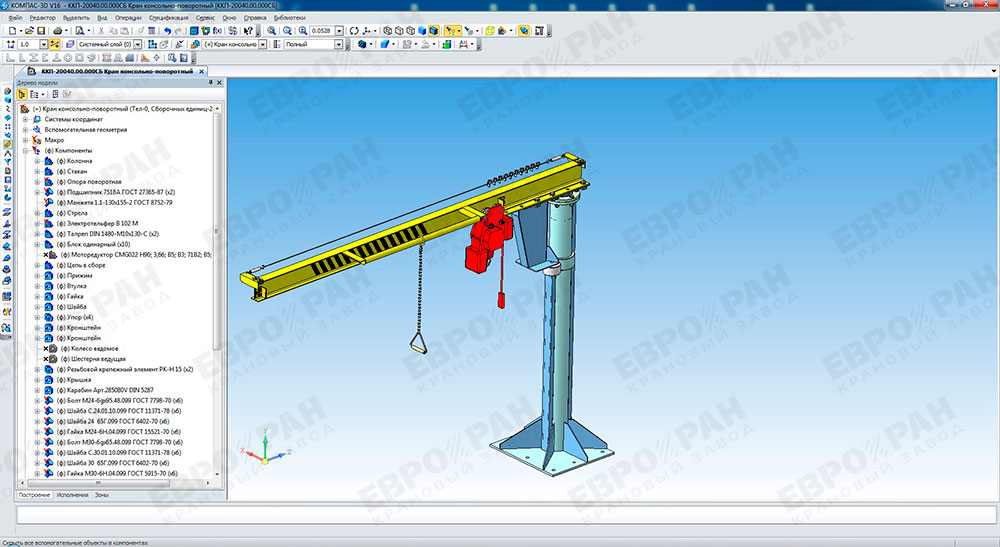Viewport: 1000px width, 547px height.
Task: Click the Save document toolbar icon
Action: coord(41,31)
